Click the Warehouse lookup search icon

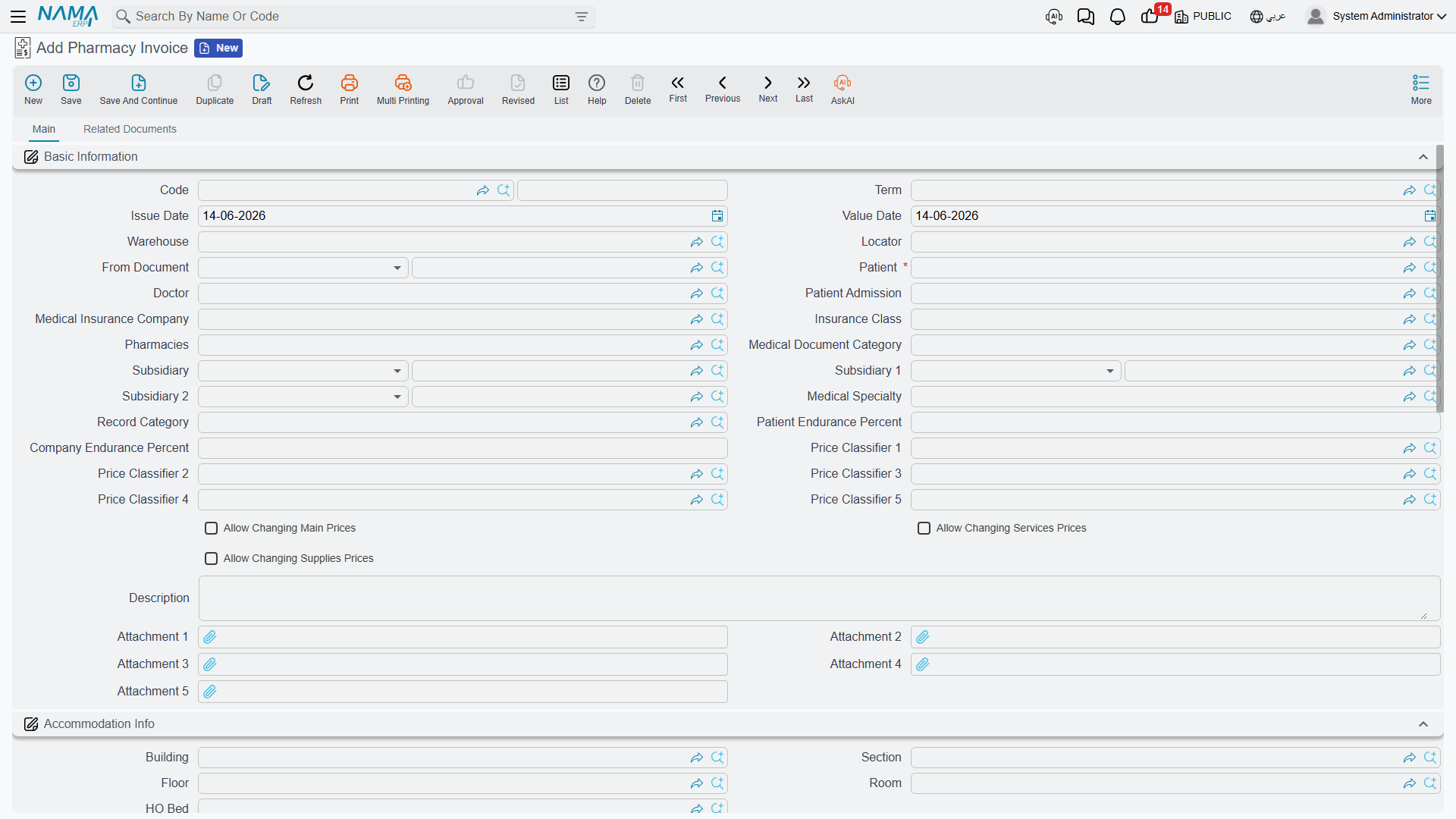(717, 242)
